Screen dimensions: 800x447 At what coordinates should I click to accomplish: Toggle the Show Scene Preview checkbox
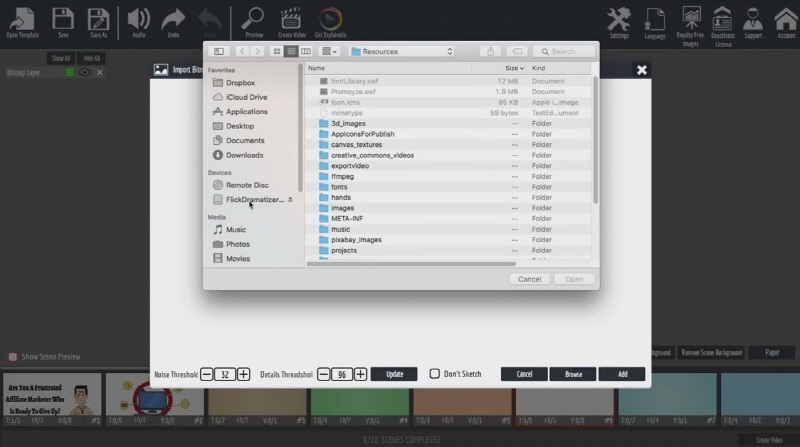tap(13, 357)
